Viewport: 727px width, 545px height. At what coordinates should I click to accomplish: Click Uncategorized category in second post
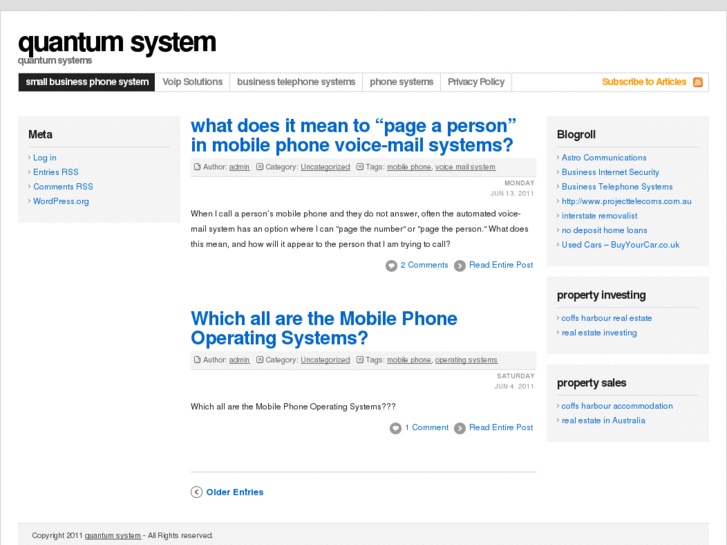coord(325,360)
